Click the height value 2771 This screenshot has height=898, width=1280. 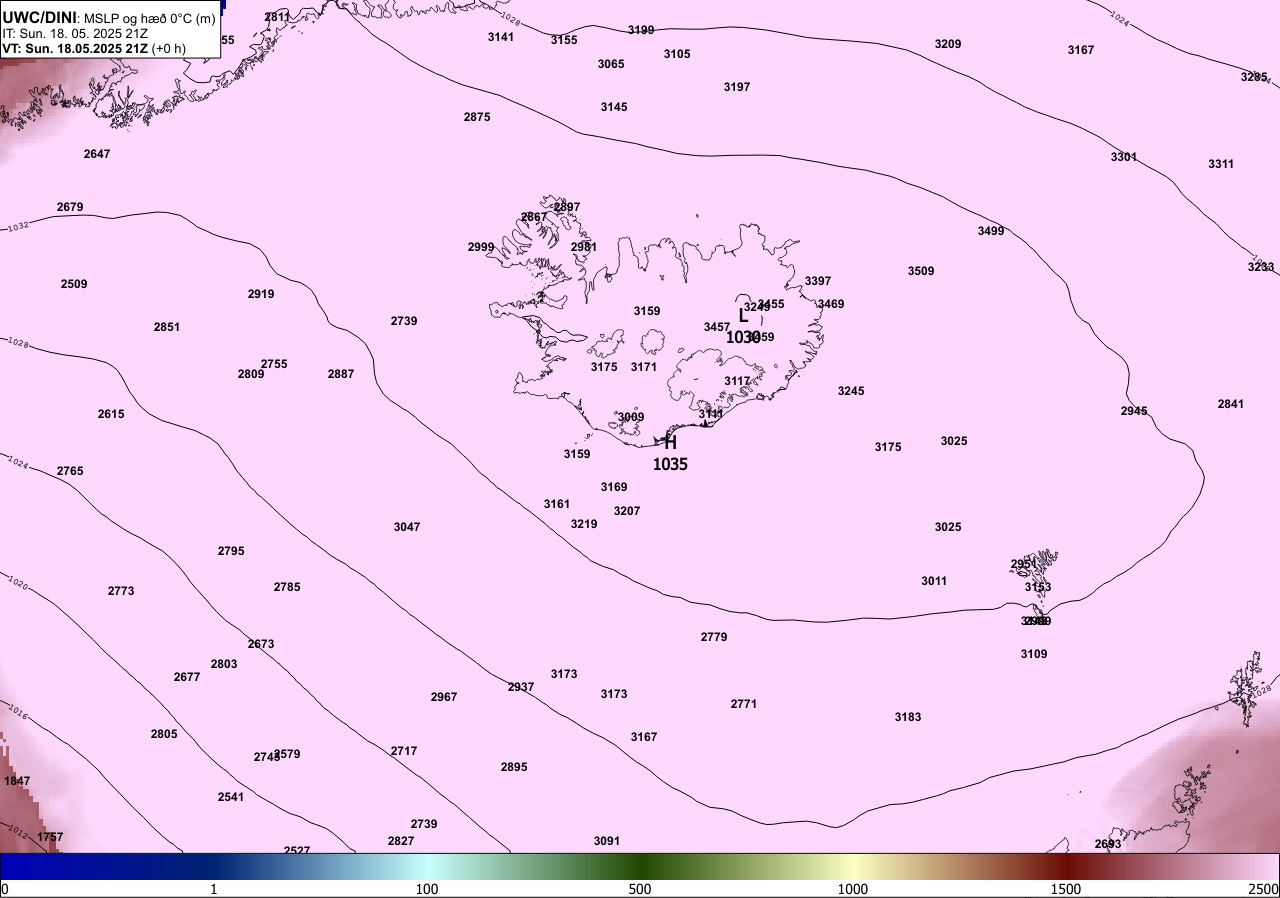(744, 704)
